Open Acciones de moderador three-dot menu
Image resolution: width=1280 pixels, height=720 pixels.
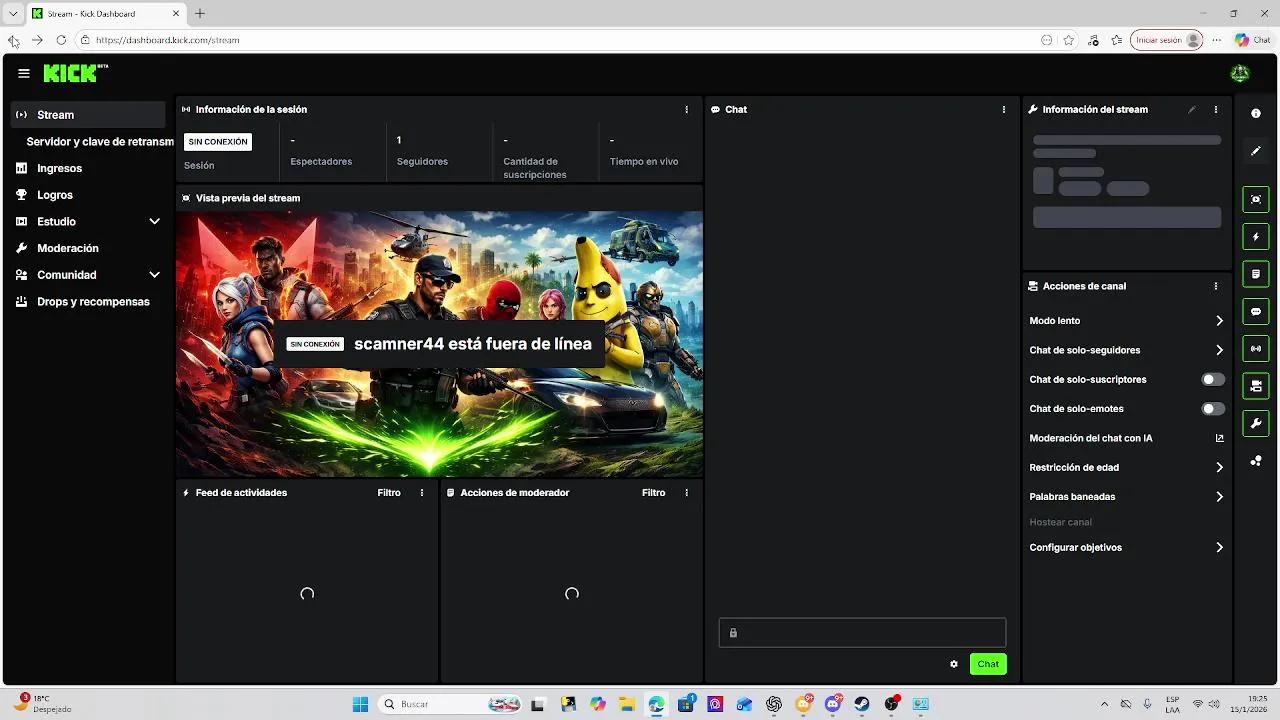(x=686, y=493)
